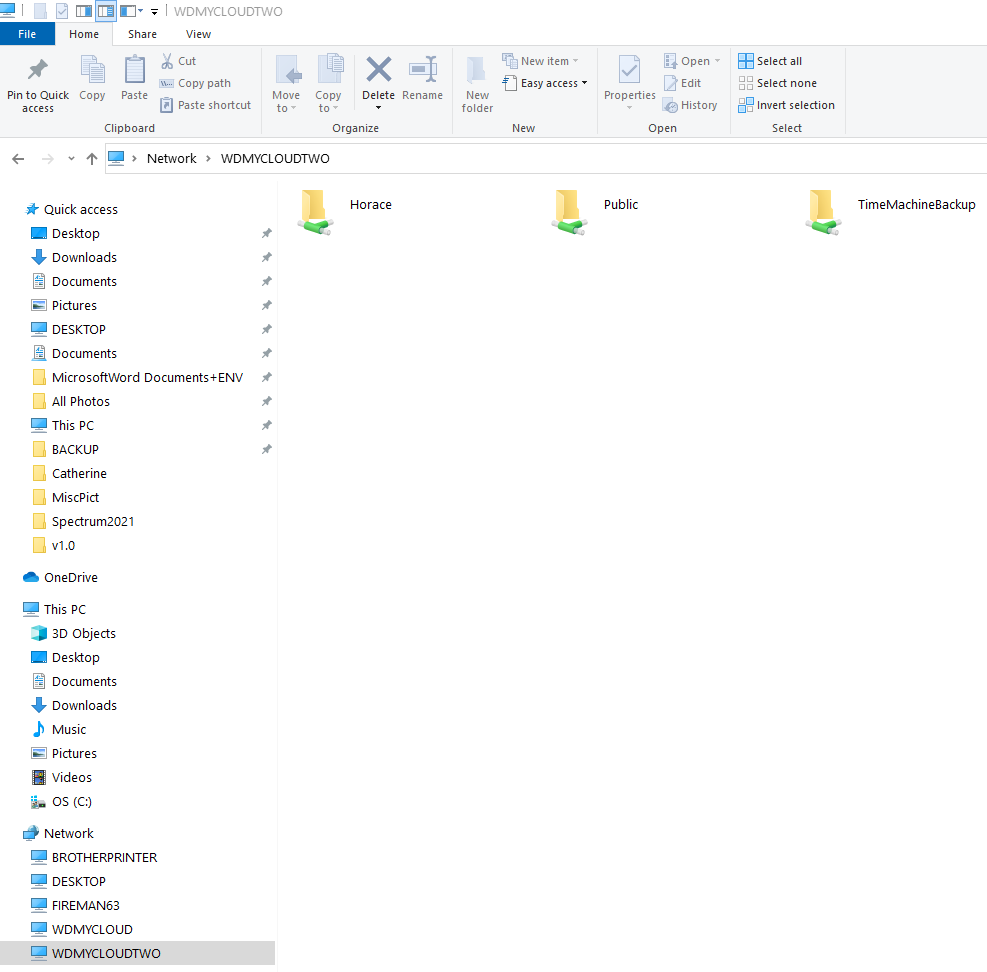Select OneDrive in navigation pane

(60, 577)
